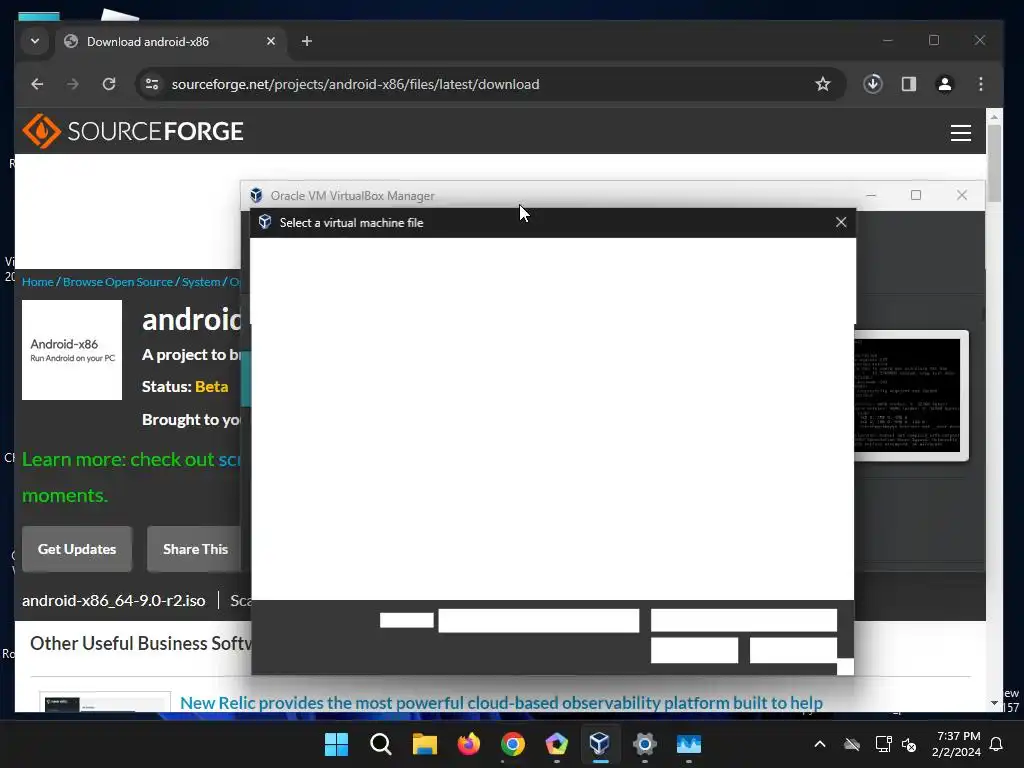Open Chrome profile menu

[945, 84]
